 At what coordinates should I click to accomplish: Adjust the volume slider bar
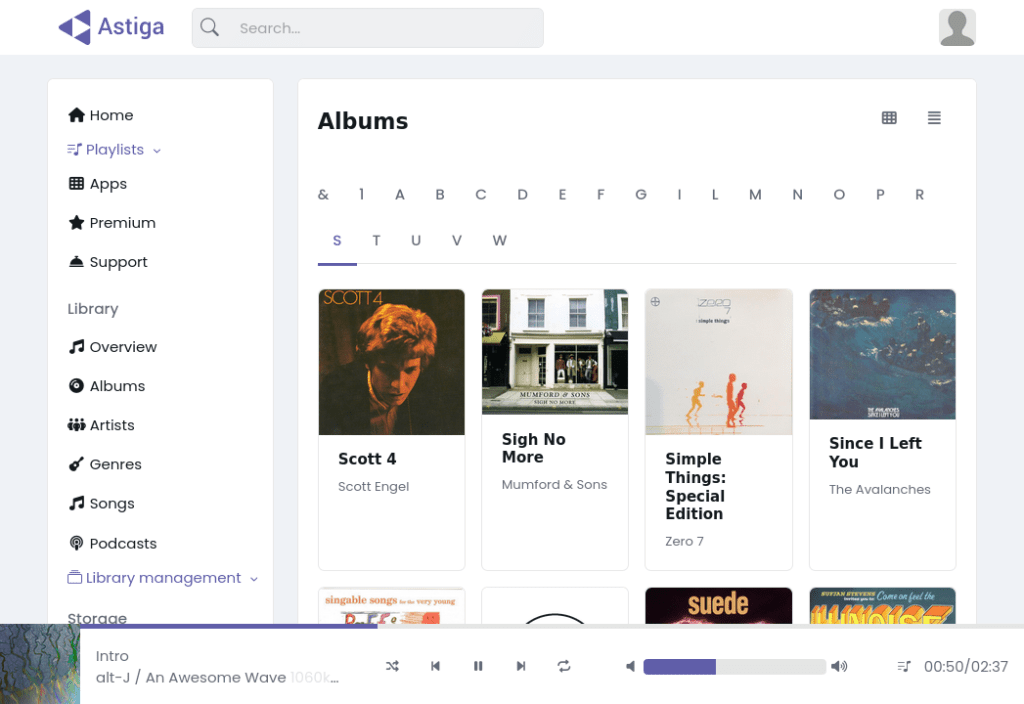click(734, 667)
